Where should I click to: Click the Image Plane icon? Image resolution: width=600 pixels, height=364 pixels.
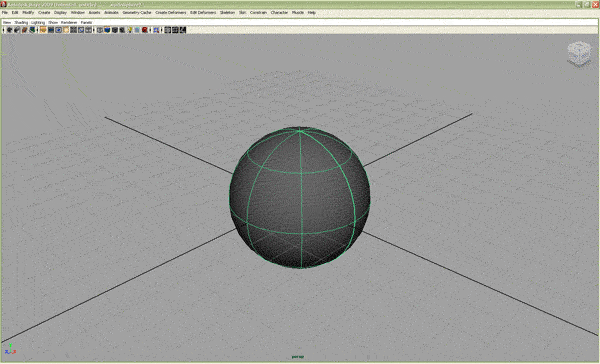(32, 30)
